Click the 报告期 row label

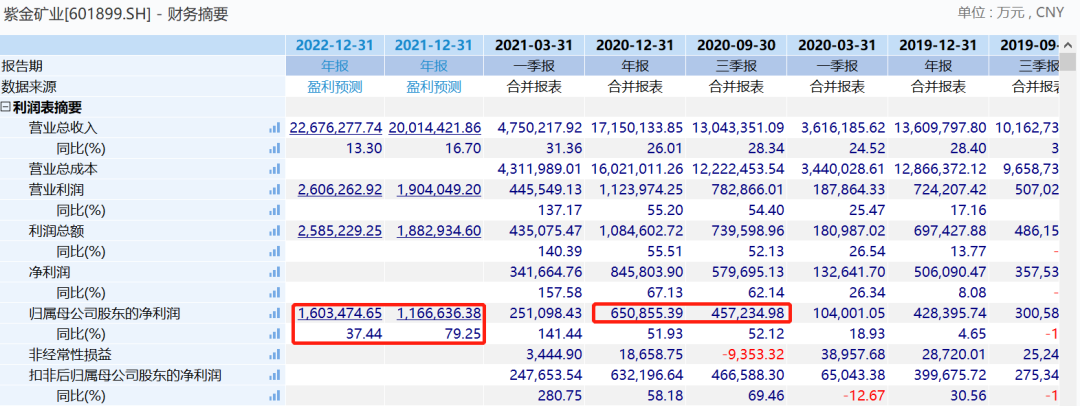click(22, 66)
